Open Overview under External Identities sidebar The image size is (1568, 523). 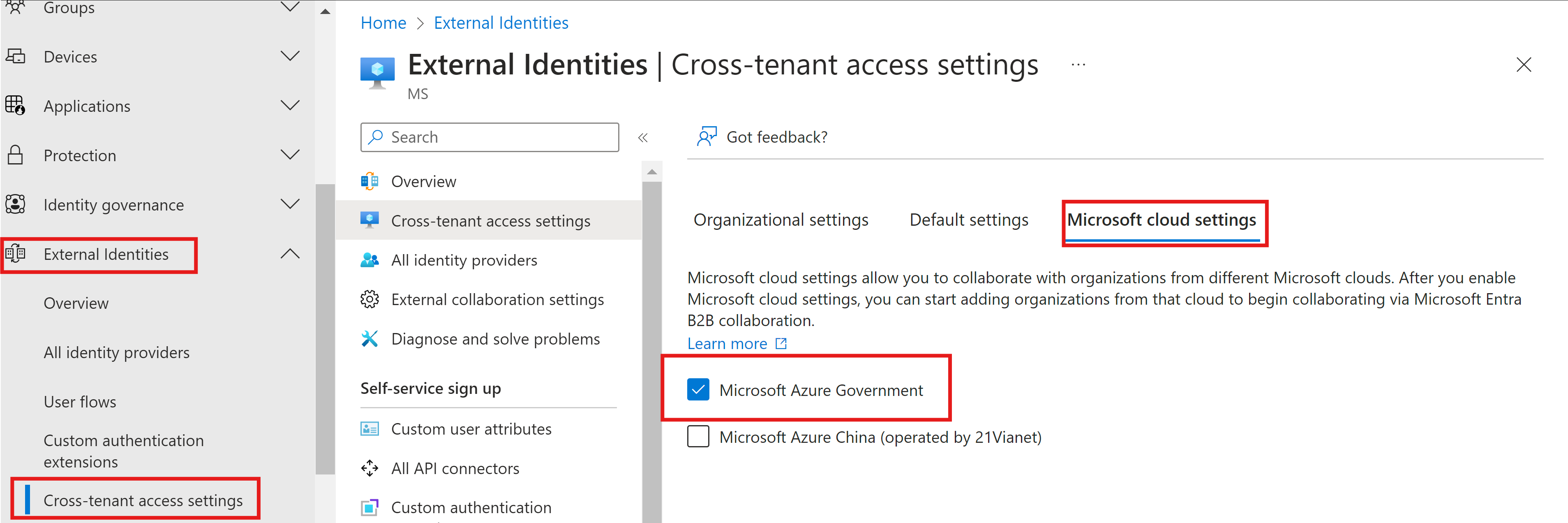76,303
